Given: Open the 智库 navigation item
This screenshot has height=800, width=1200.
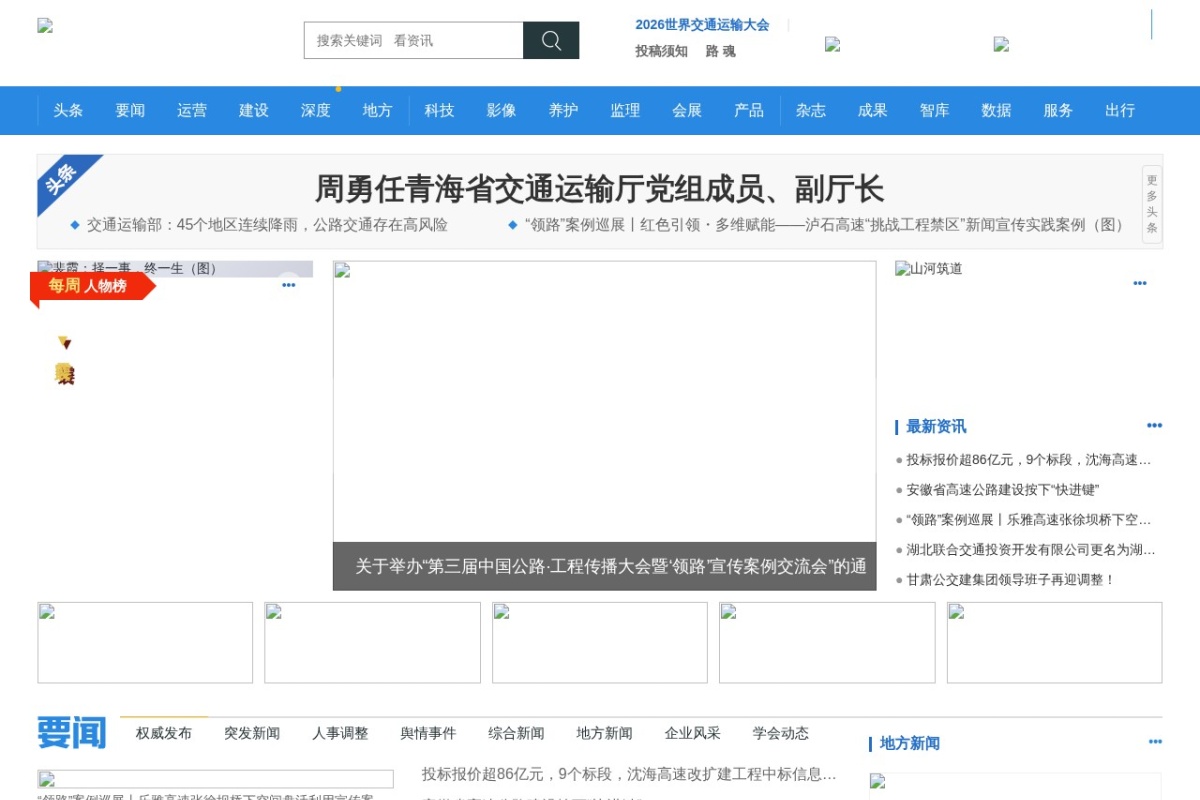Looking at the screenshot, I should tap(935, 110).
